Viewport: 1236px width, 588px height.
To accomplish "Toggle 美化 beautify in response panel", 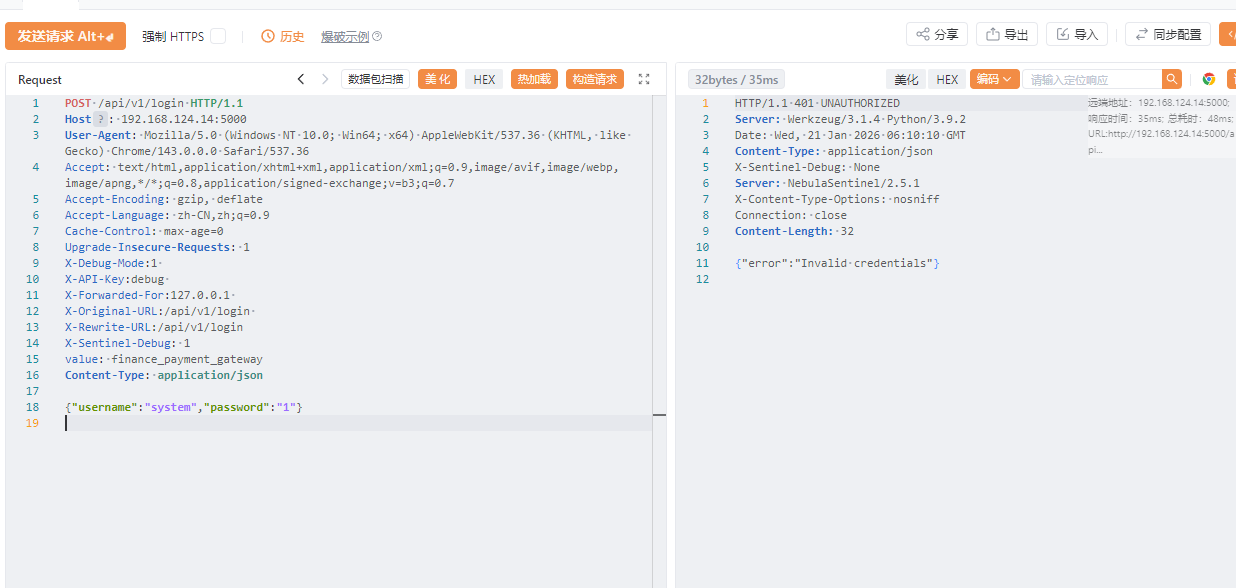I will tap(906, 79).
